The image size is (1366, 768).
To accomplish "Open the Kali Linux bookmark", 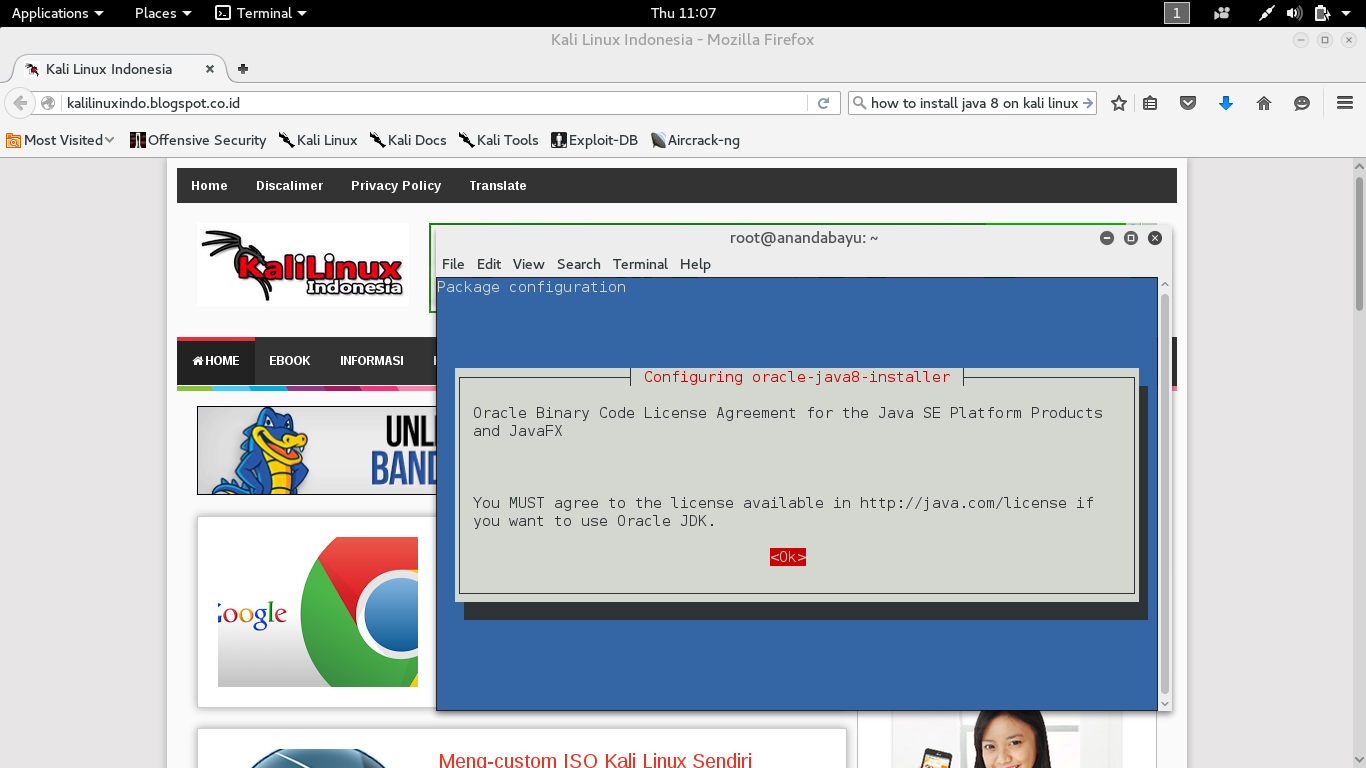I will (x=318, y=140).
